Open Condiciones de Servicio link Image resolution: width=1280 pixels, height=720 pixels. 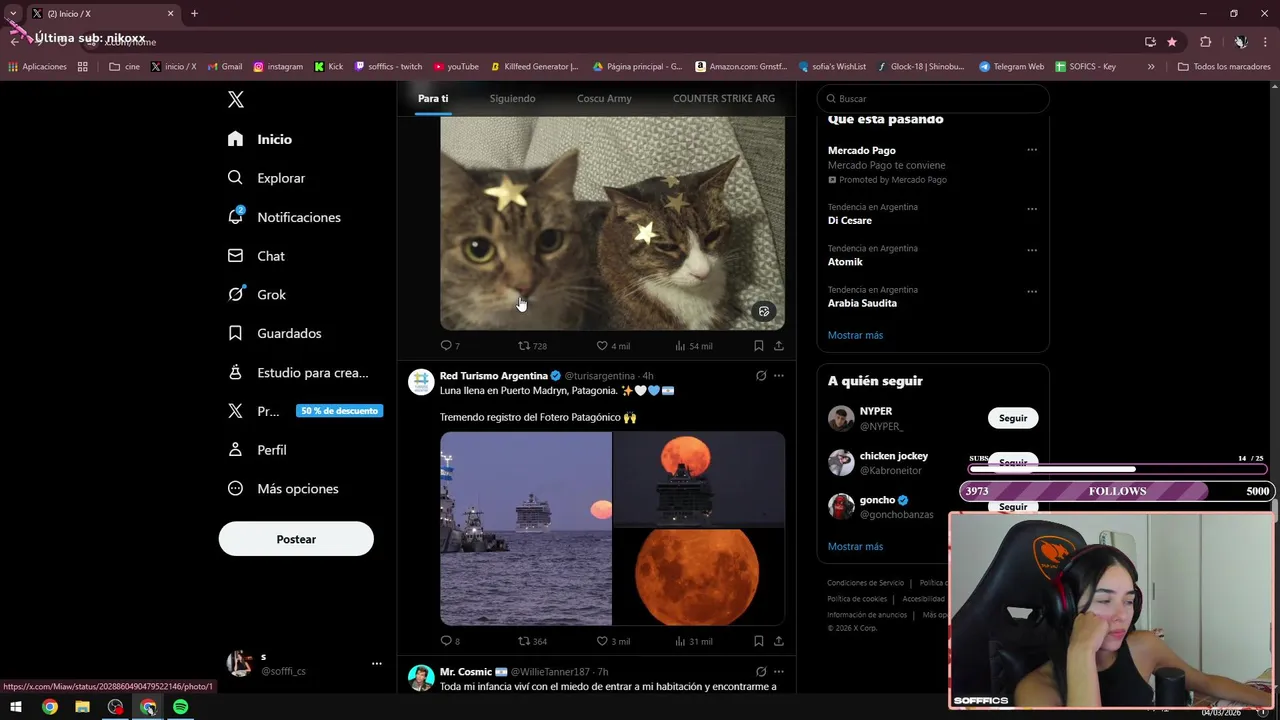(x=865, y=583)
